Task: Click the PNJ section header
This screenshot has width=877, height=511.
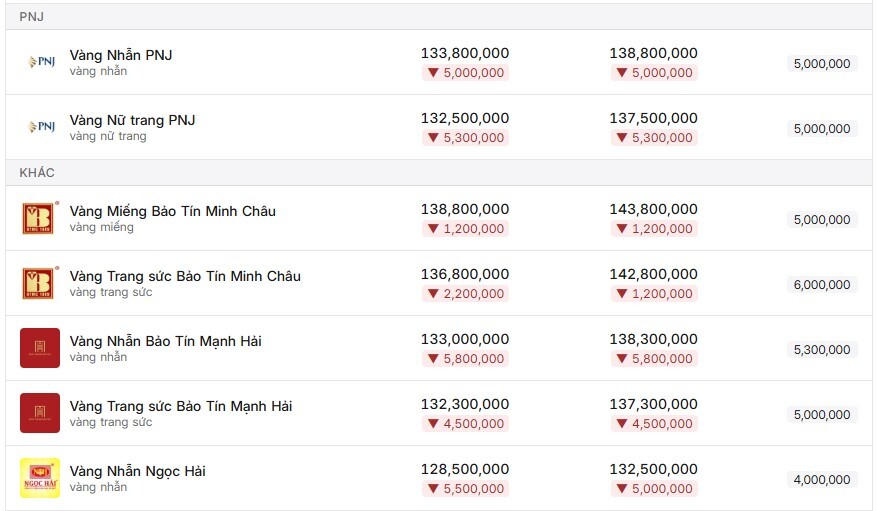Action: [438, 17]
